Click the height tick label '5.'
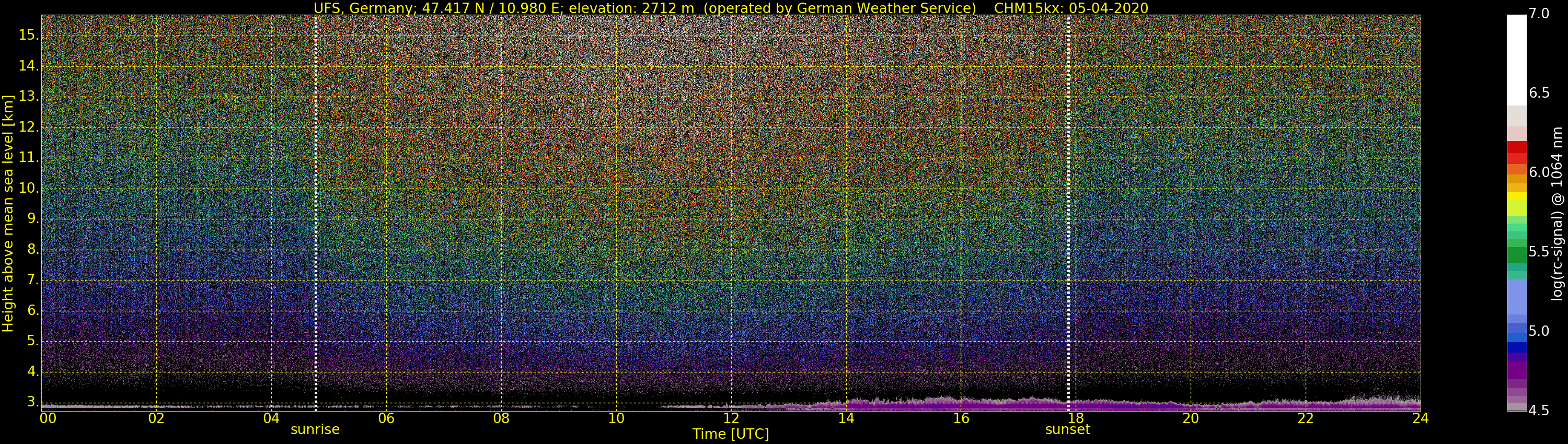 click(x=32, y=341)
